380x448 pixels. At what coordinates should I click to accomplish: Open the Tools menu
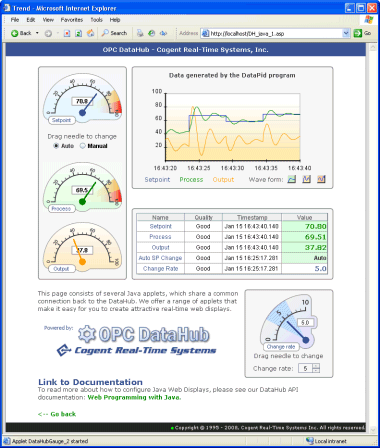tap(97, 20)
